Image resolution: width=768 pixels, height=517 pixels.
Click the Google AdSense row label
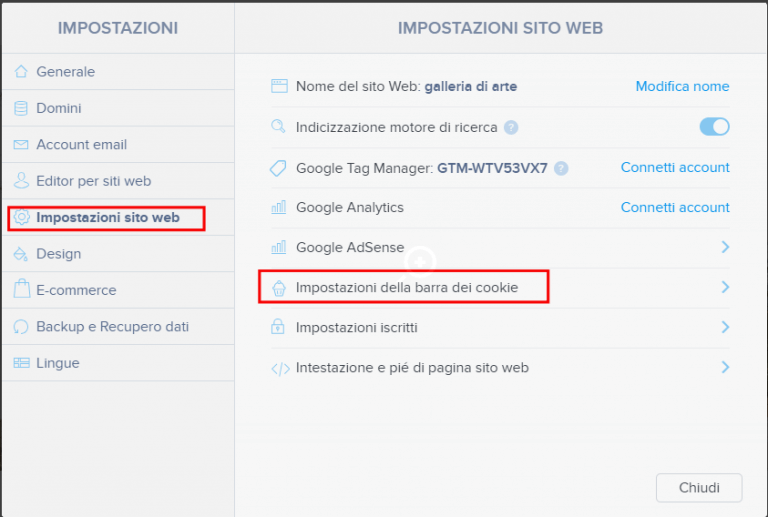(x=350, y=247)
